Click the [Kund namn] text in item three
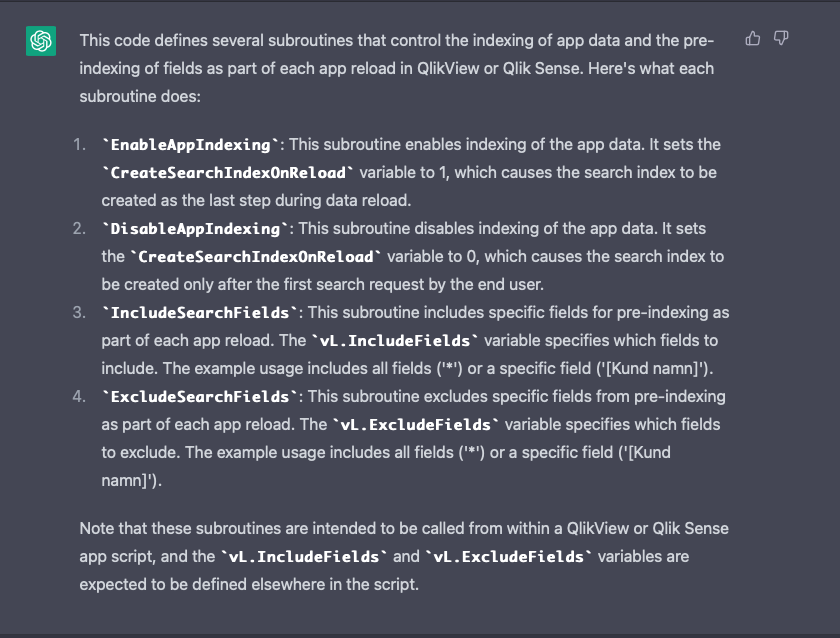Screen dimensions: 840x638 point(652,369)
